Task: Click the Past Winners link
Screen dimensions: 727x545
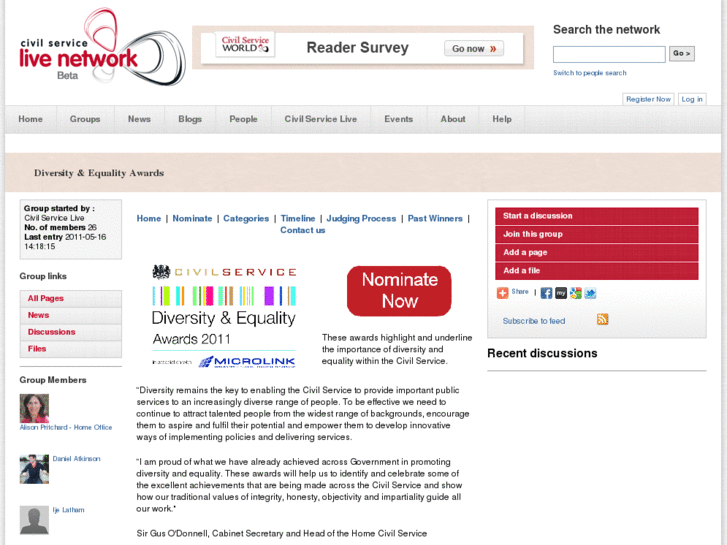Action: tap(435, 218)
